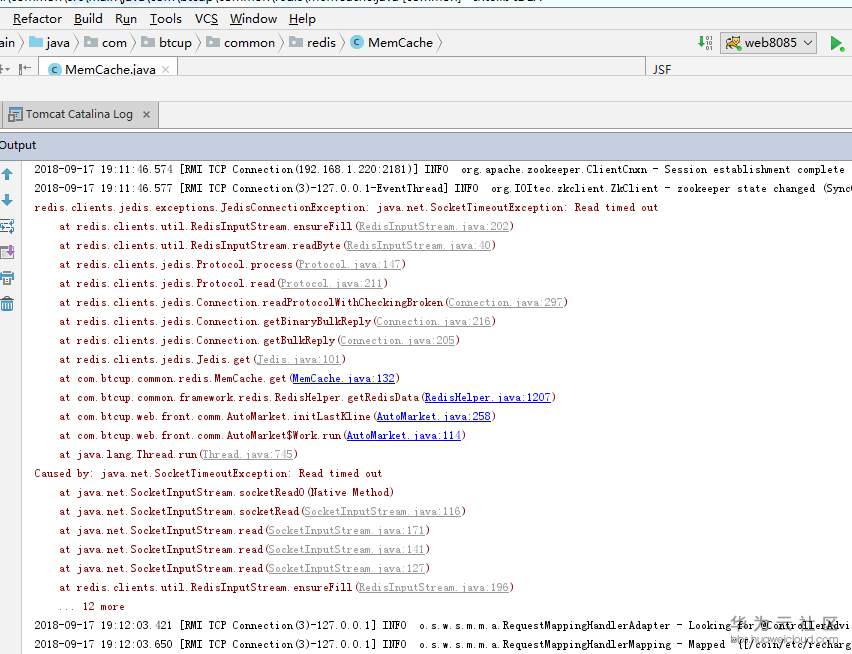Click the Make Project build icon
Image resolution: width=852 pixels, height=654 pixels.
pyautogui.click(x=705, y=43)
